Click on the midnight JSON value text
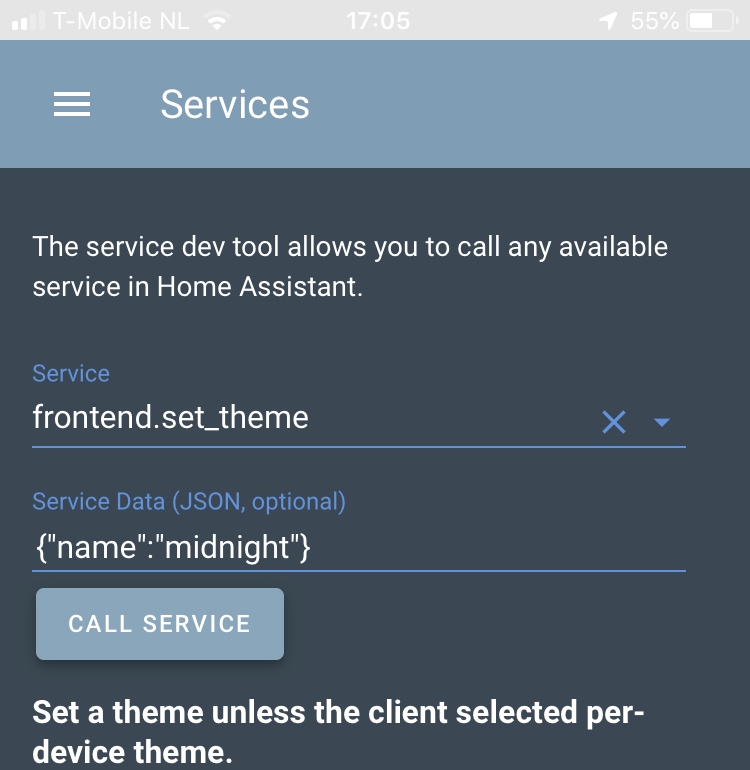 pos(227,548)
